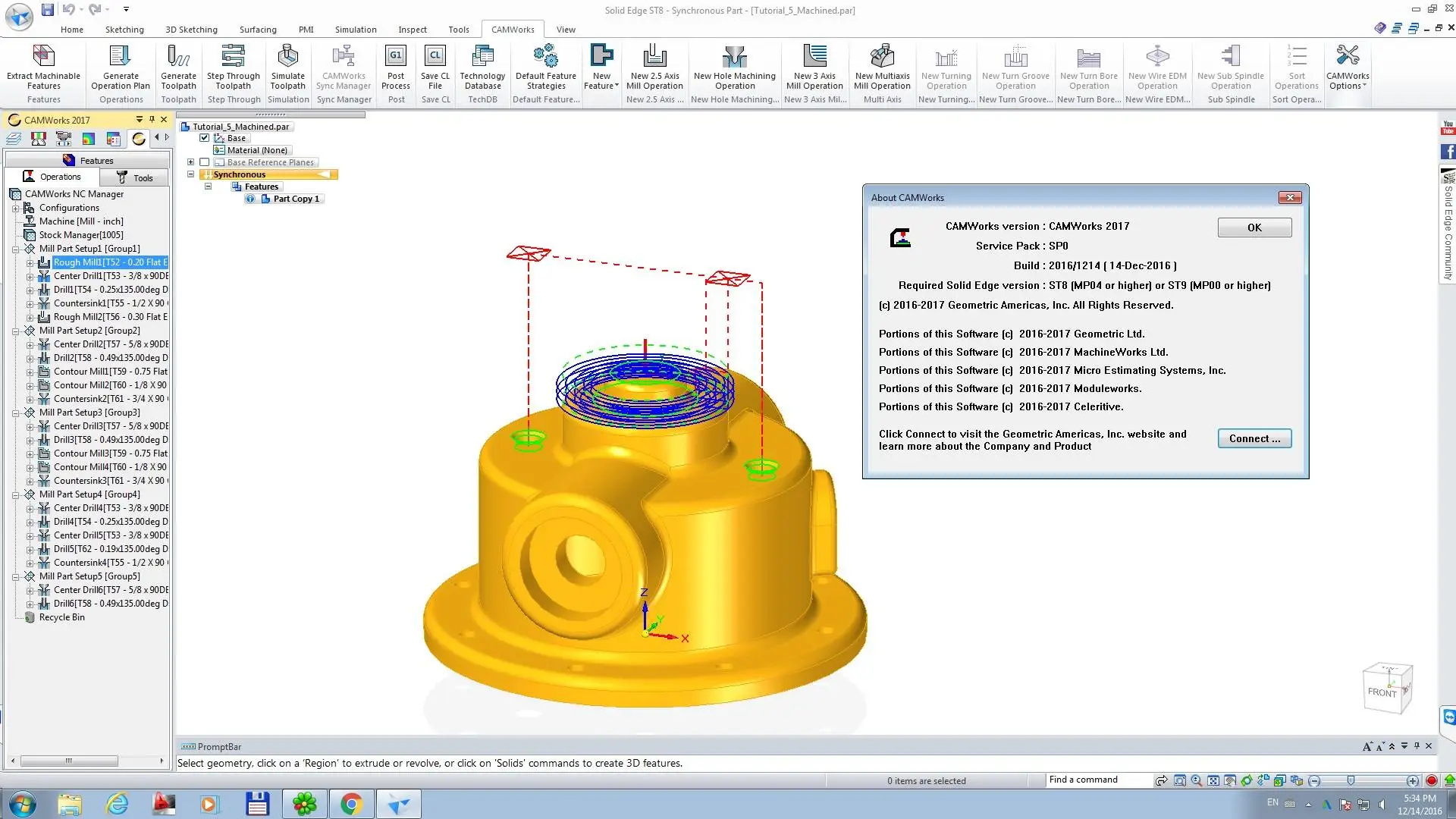Select Recycle Bin in operations tree

click(61, 617)
